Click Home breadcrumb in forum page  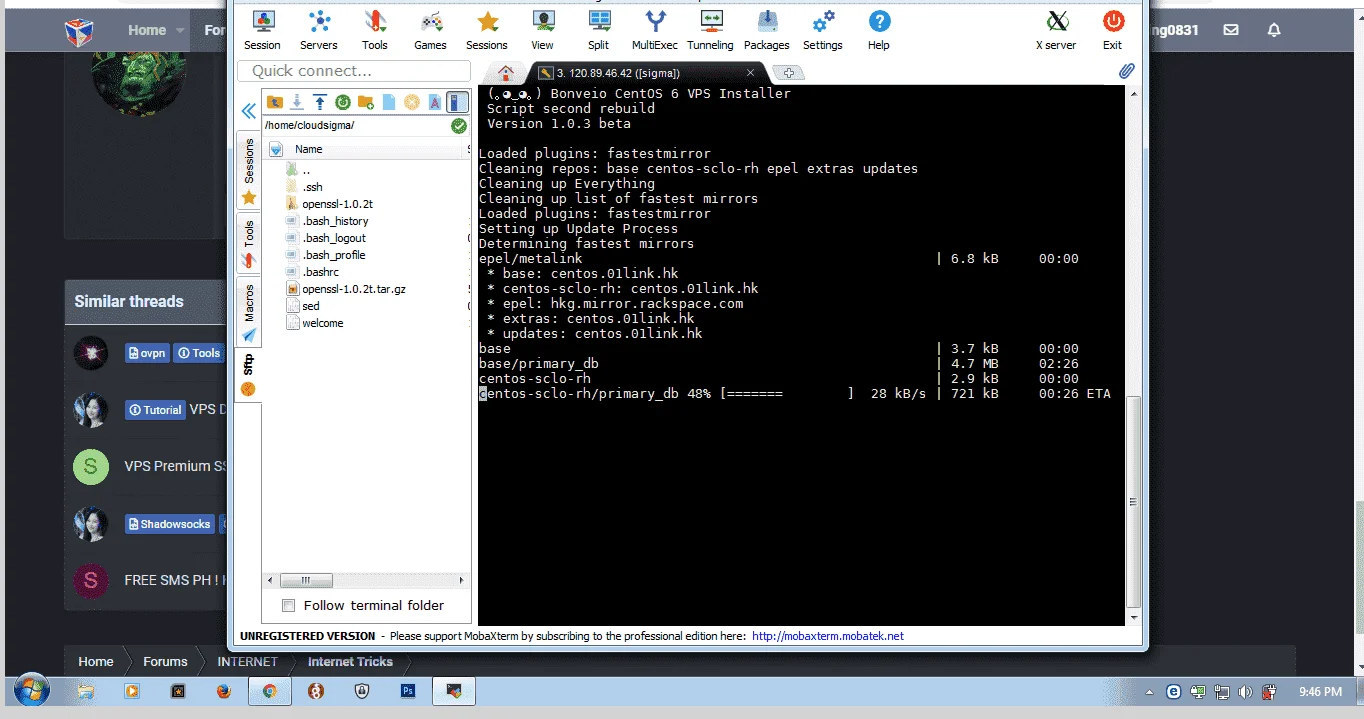96,661
